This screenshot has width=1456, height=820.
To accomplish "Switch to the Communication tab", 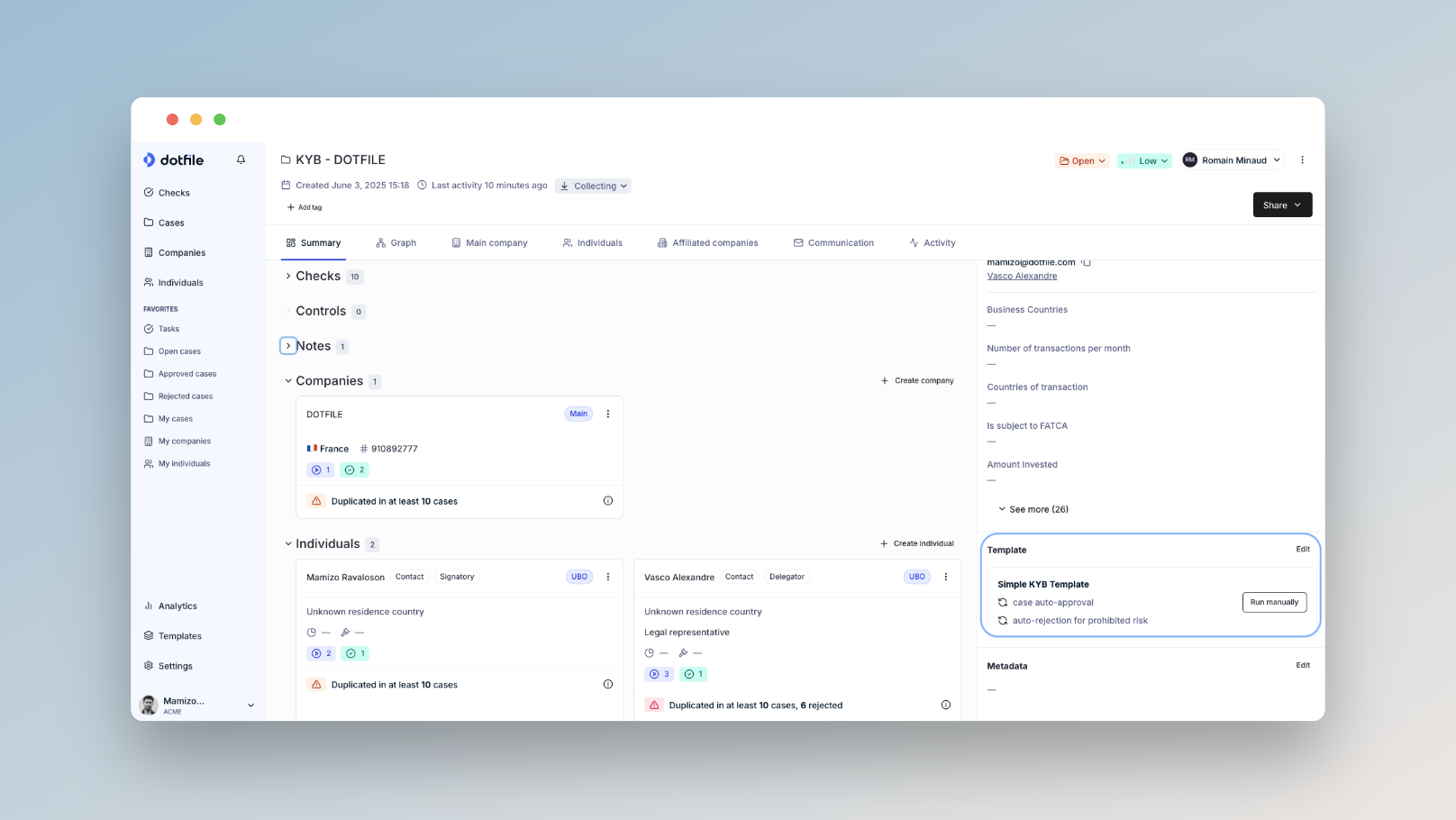I will click(x=833, y=242).
